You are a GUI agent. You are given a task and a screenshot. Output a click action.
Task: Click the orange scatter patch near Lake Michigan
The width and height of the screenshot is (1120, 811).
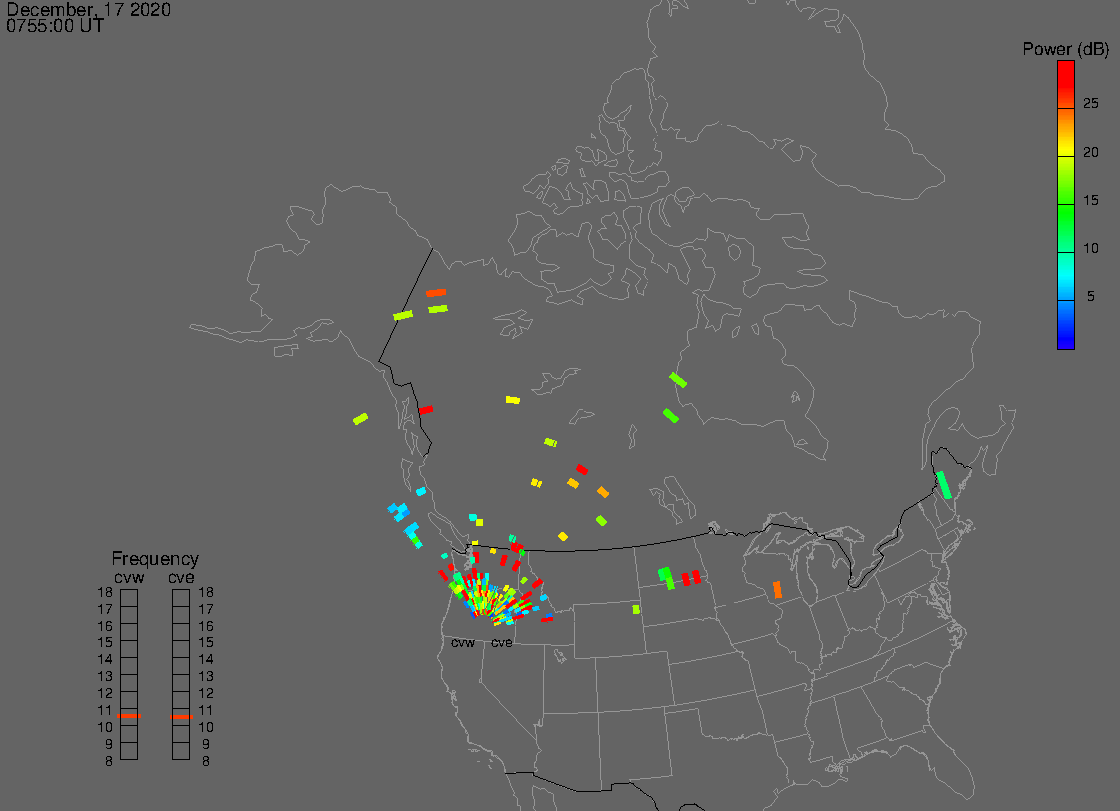777,589
